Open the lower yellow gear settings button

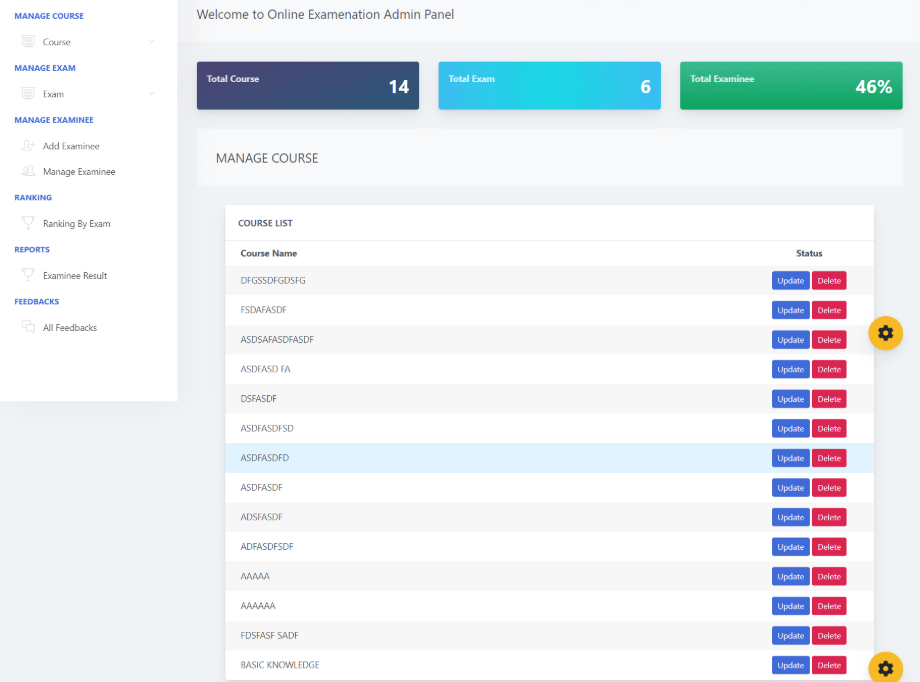pos(885,668)
